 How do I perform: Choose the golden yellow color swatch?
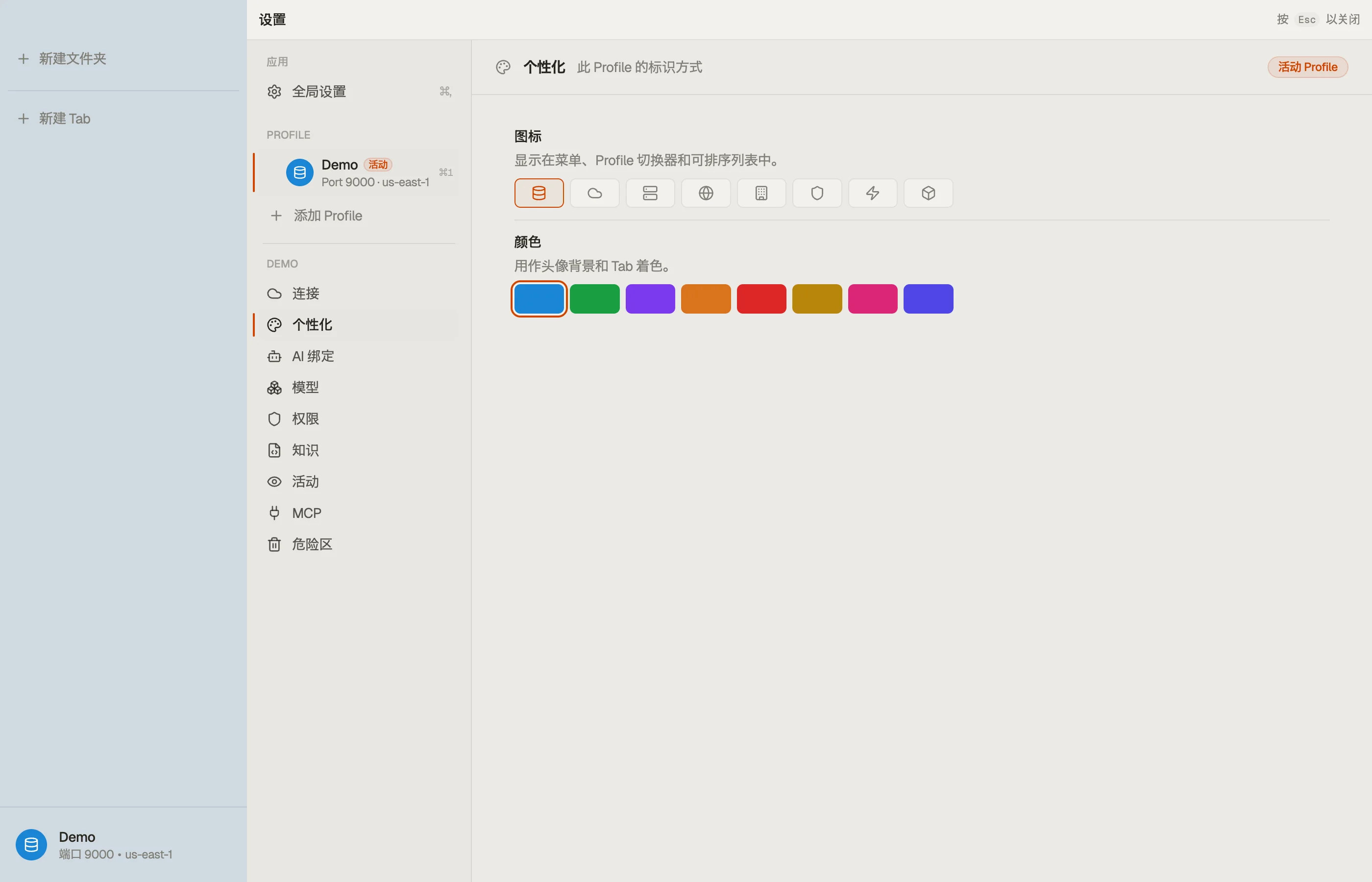816,299
